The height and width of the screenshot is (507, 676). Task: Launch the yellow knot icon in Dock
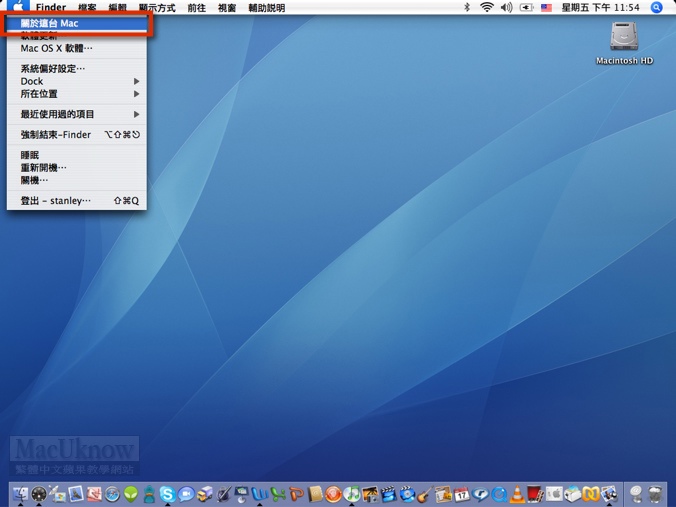point(591,494)
